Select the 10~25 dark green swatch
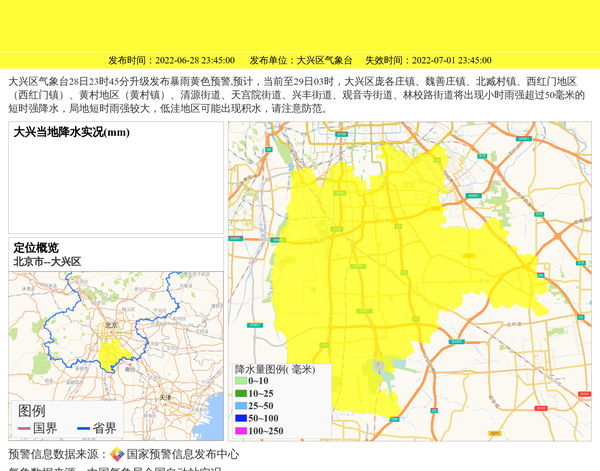Screen dimensions: 600x471 point(240,394)
